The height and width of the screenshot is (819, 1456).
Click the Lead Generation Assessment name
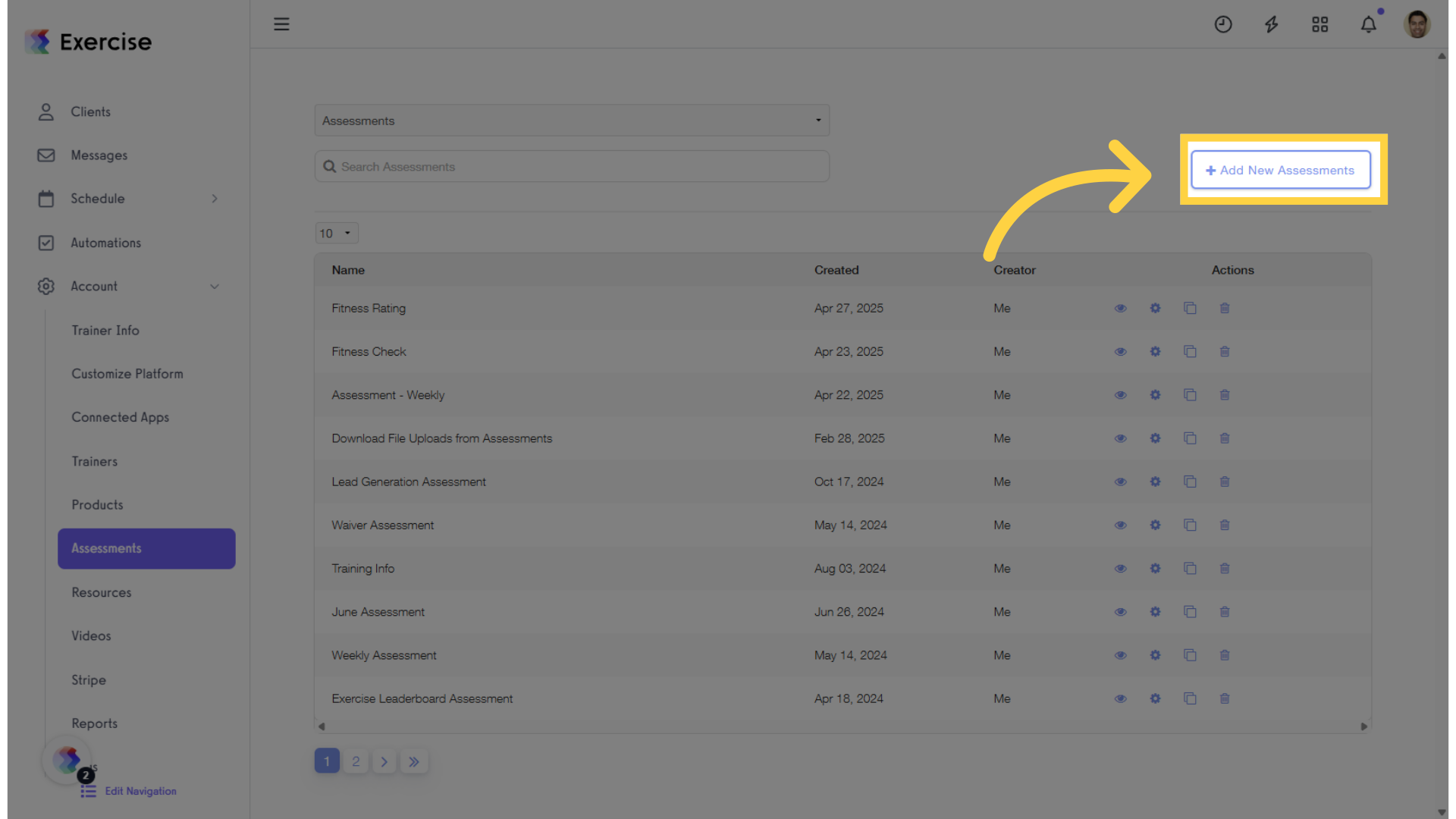pos(409,482)
